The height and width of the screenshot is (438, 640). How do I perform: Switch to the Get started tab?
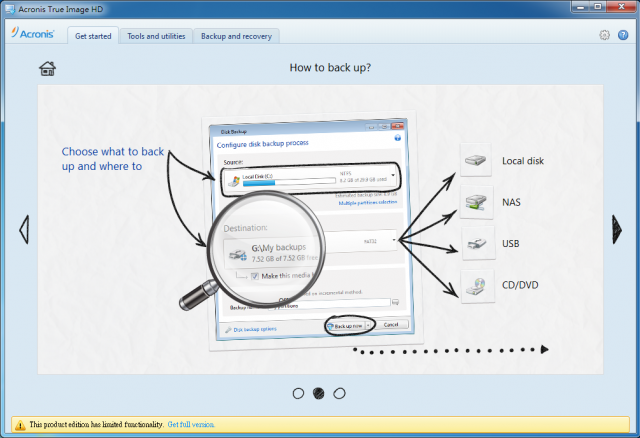(x=93, y=36)
